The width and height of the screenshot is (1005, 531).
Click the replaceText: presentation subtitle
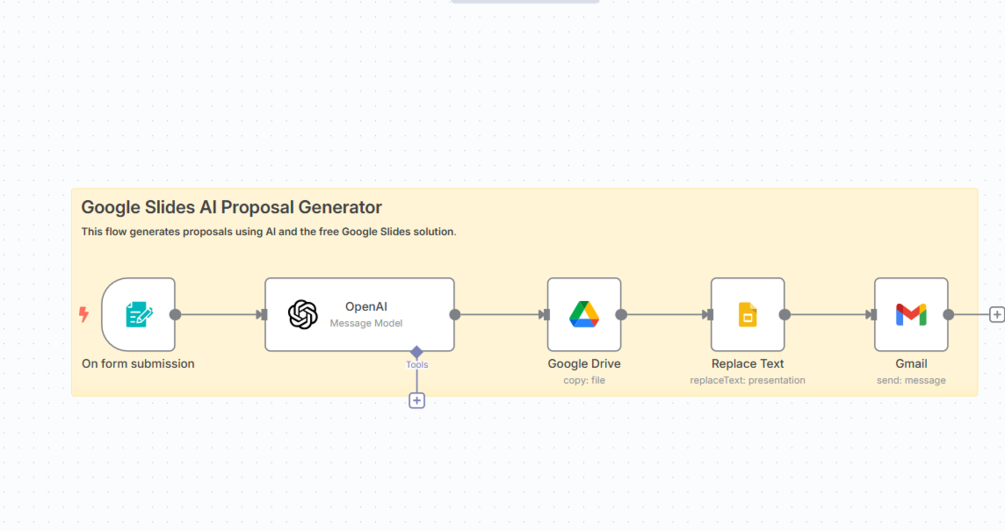pyautogui.click(x=747, y=380)
